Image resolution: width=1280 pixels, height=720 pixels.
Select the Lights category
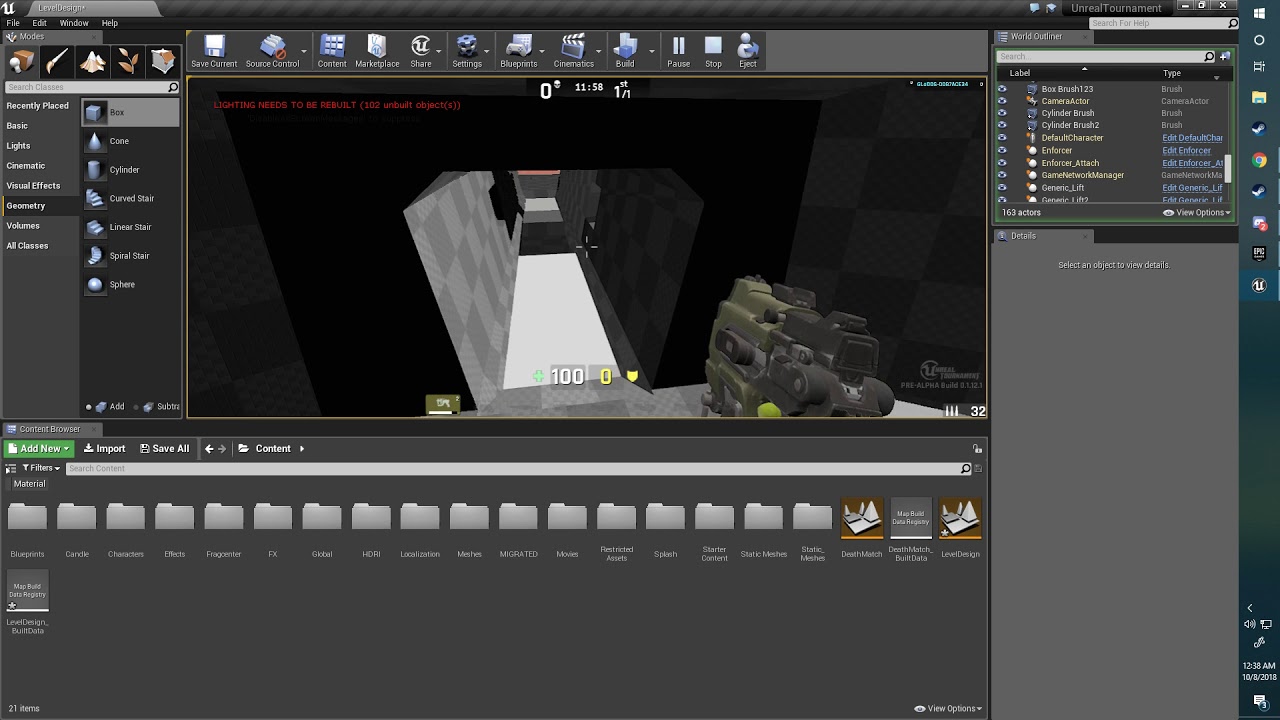point(19,146)
